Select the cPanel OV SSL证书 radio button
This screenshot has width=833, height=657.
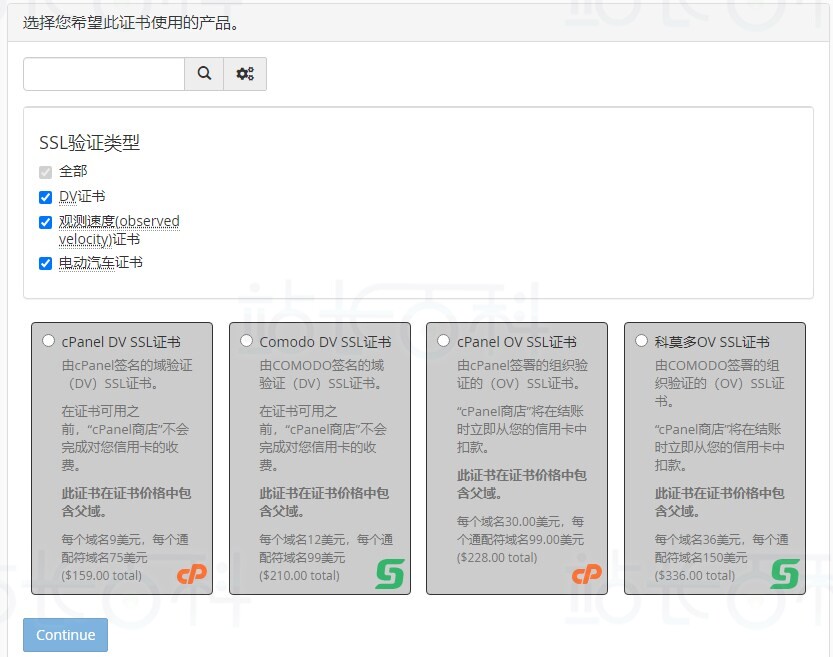pyautogui.click(x=444, y=341)
